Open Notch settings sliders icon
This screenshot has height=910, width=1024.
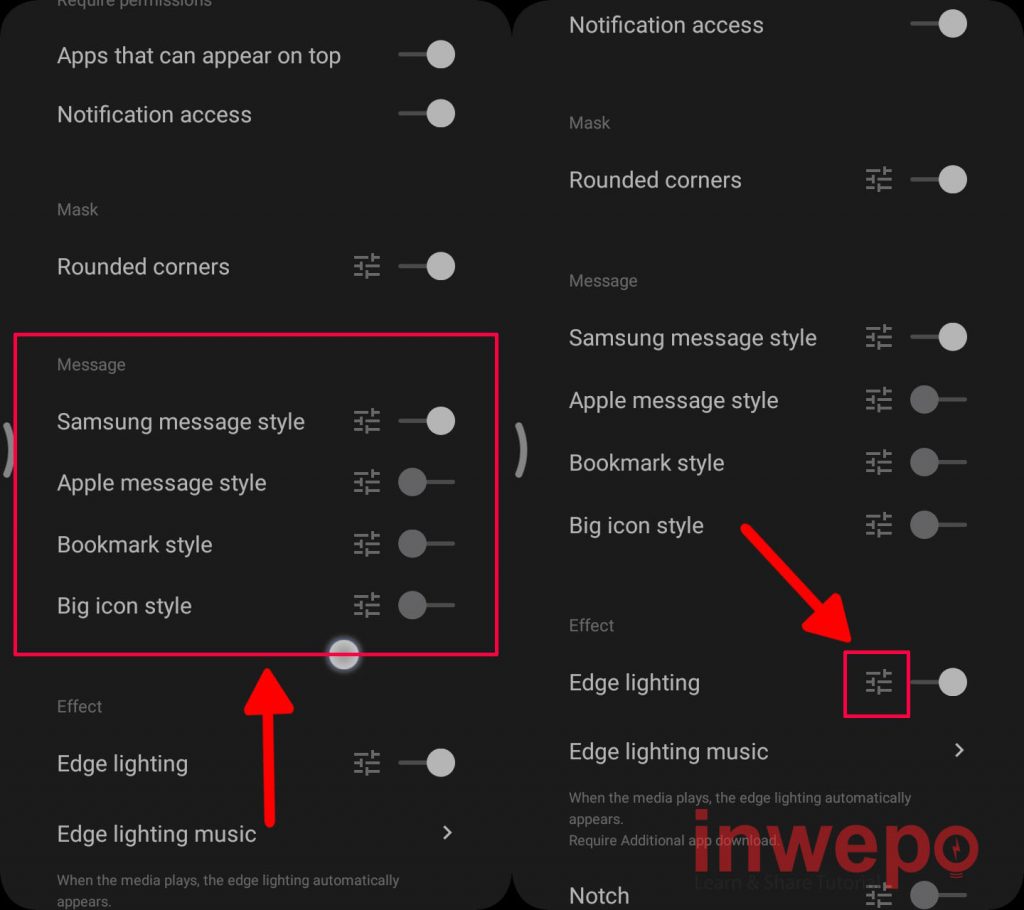point(878,895)
